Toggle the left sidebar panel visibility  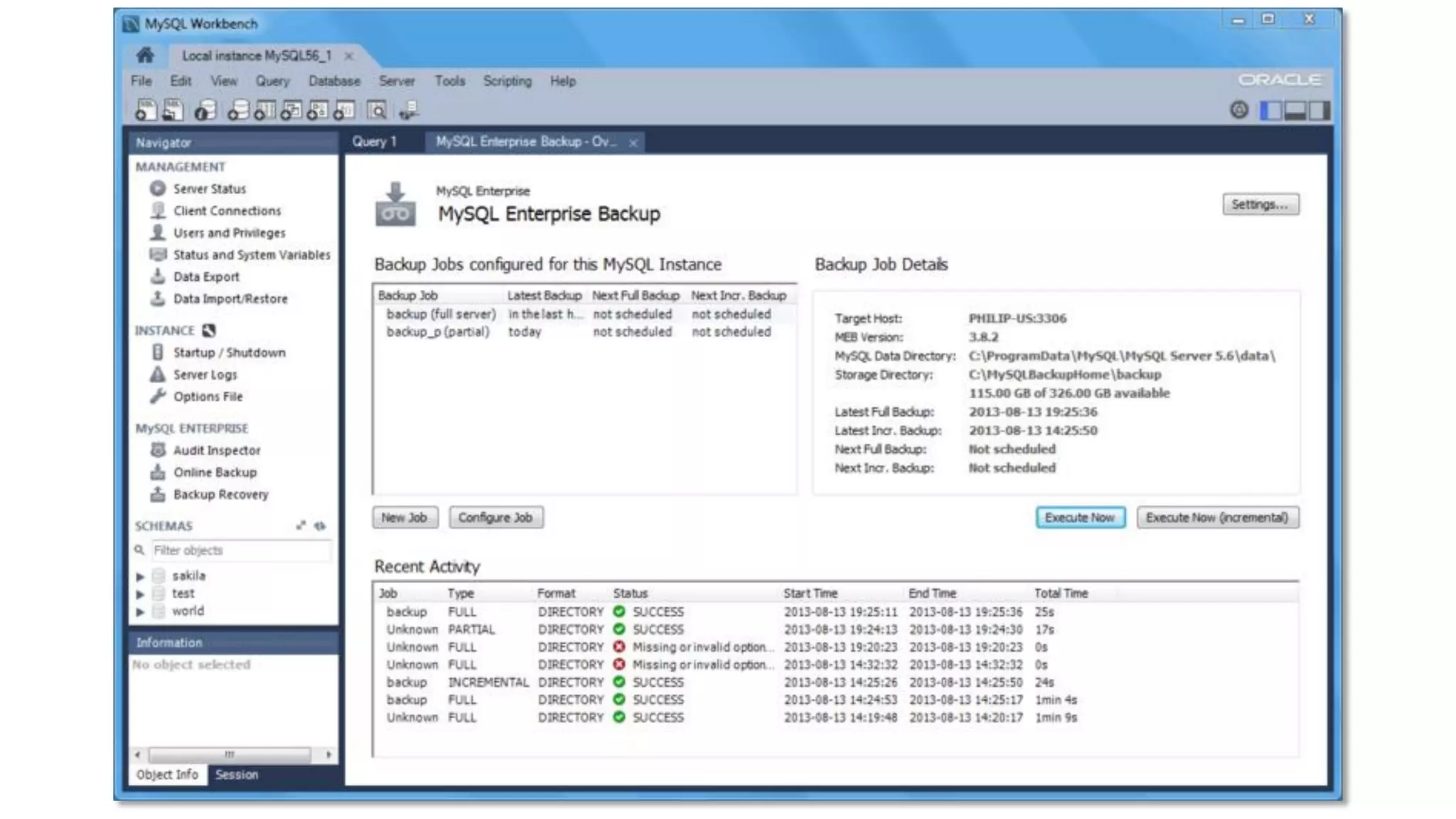coord(1270,111)
